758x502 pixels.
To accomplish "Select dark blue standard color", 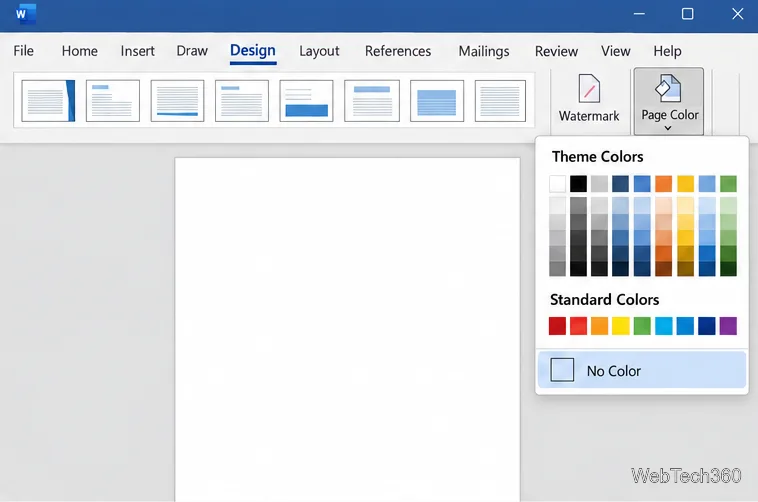I will (707, 326).
